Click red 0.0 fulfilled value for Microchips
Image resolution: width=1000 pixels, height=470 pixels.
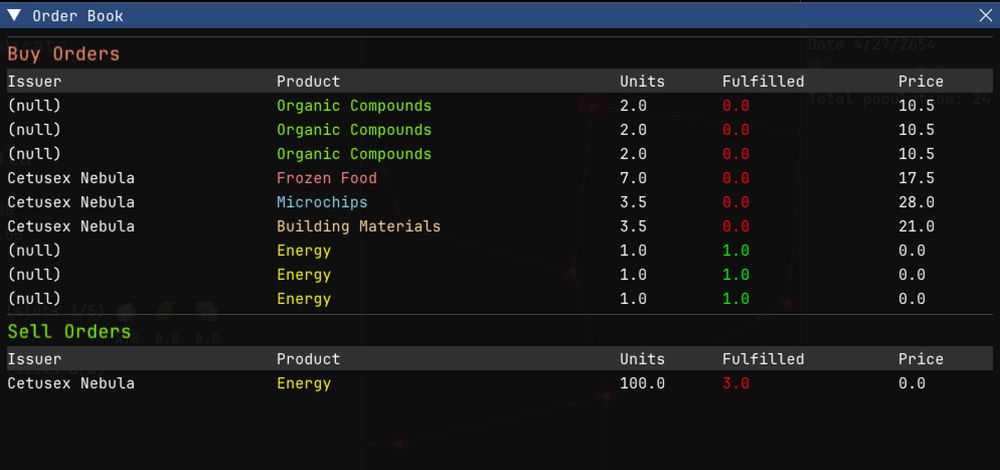[x=736, y=202]
